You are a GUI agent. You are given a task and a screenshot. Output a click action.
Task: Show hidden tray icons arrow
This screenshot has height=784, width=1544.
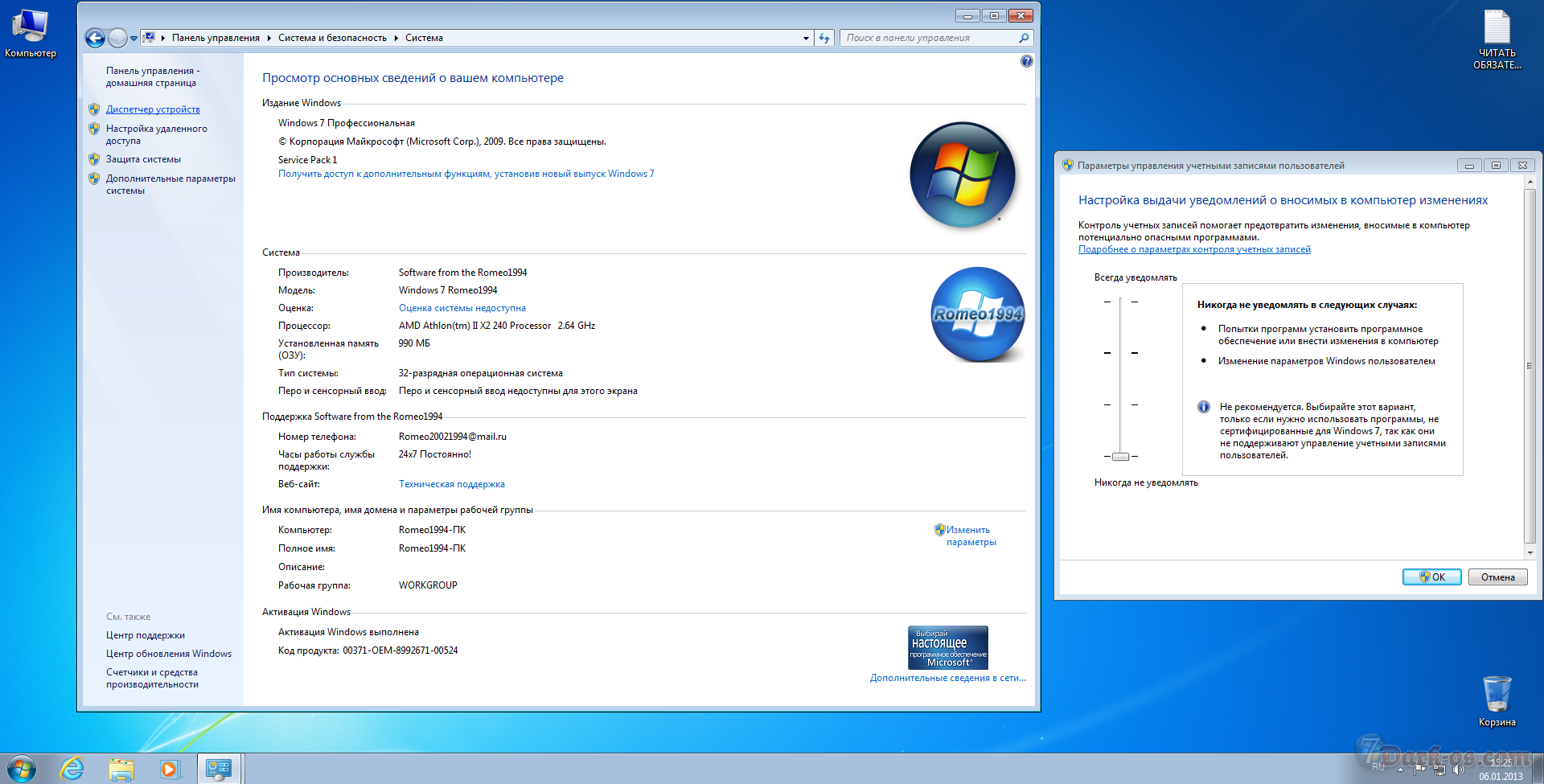click(1400, 770)
